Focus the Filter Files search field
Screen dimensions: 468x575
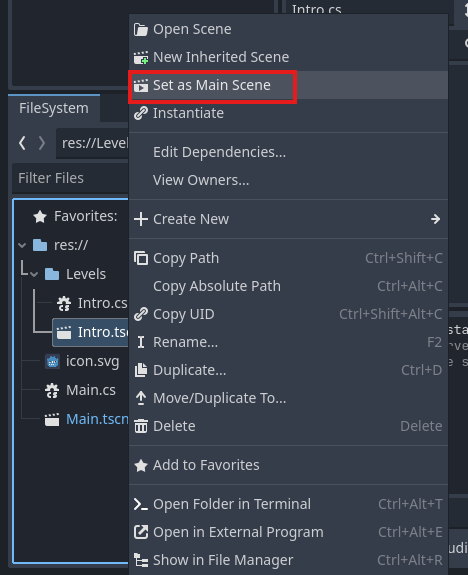(70, 178)
